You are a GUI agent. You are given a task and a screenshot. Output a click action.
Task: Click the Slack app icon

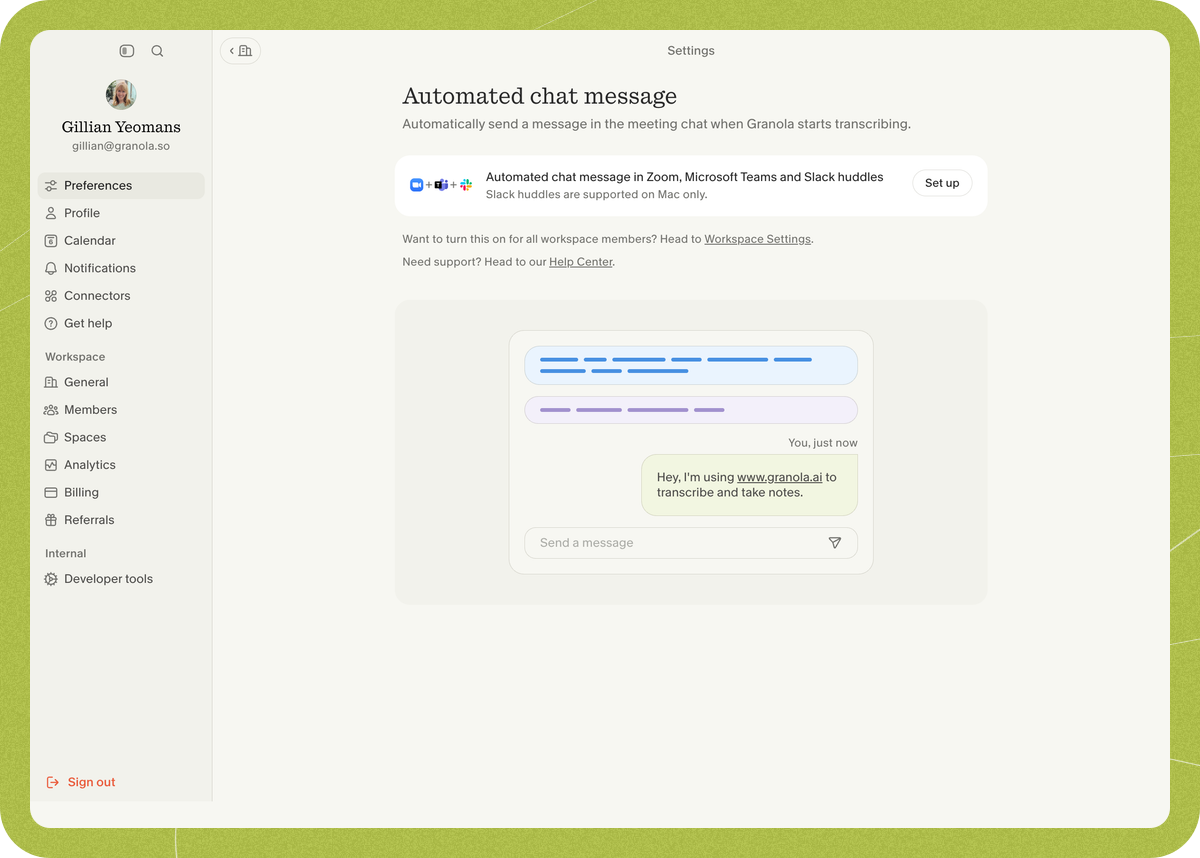coord(466,185)
